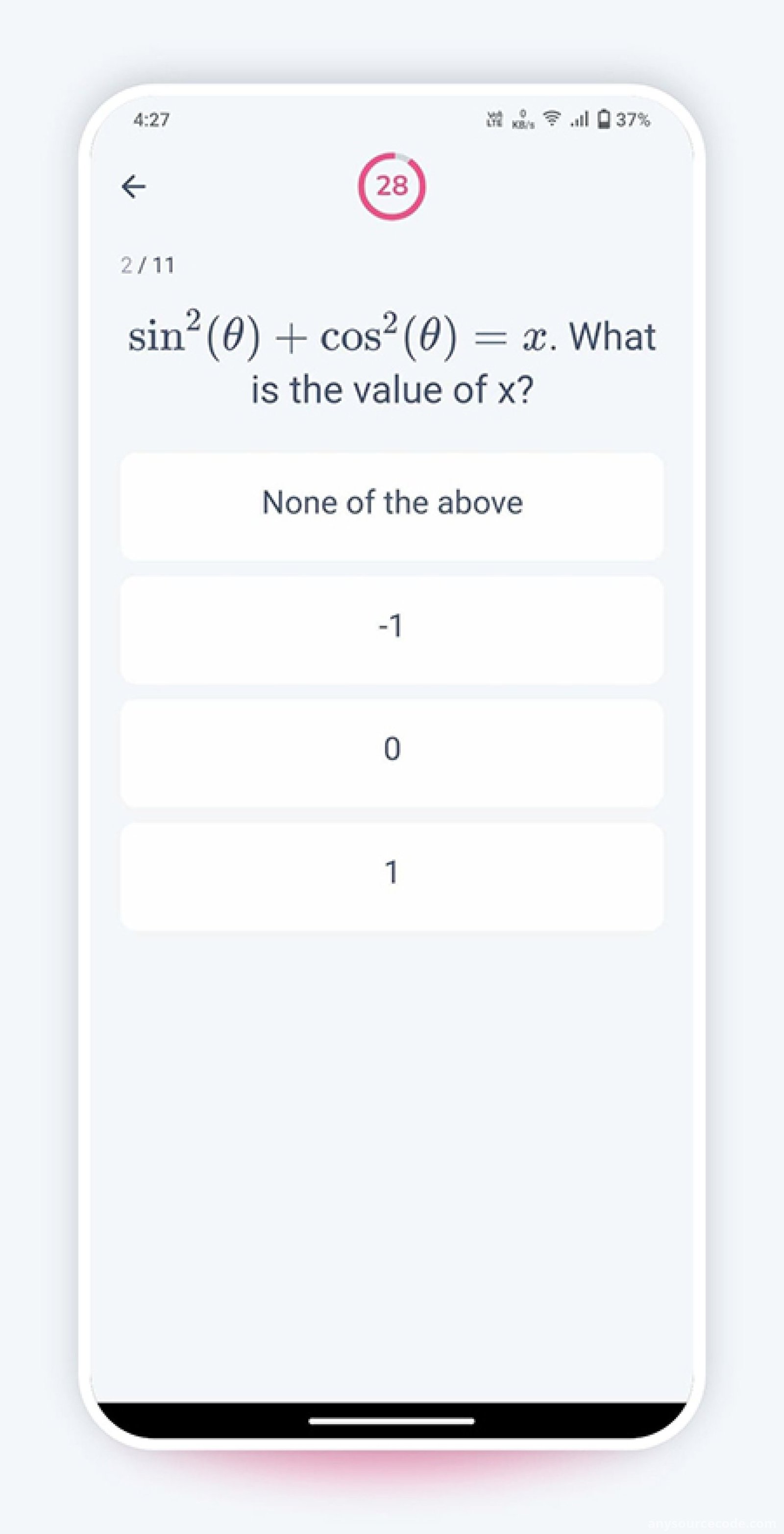
Task: Tap "is the value of x?" text line
Action: pos(392,389)
